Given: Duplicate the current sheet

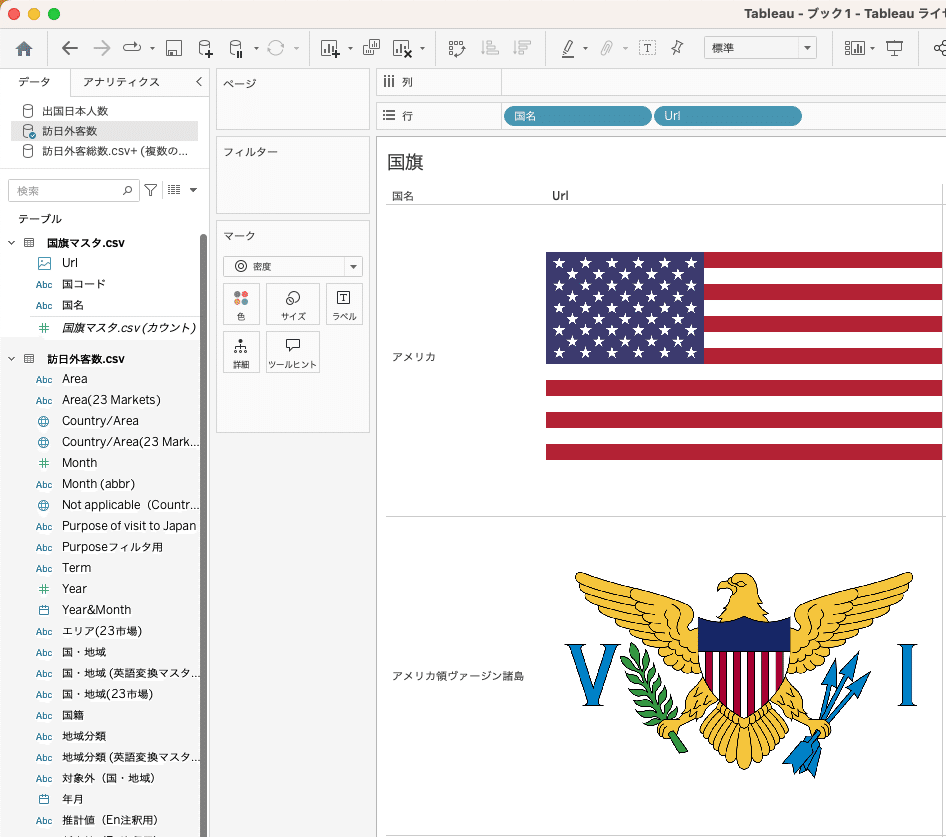Looking at the screenshot, I should tap(371, 48).
